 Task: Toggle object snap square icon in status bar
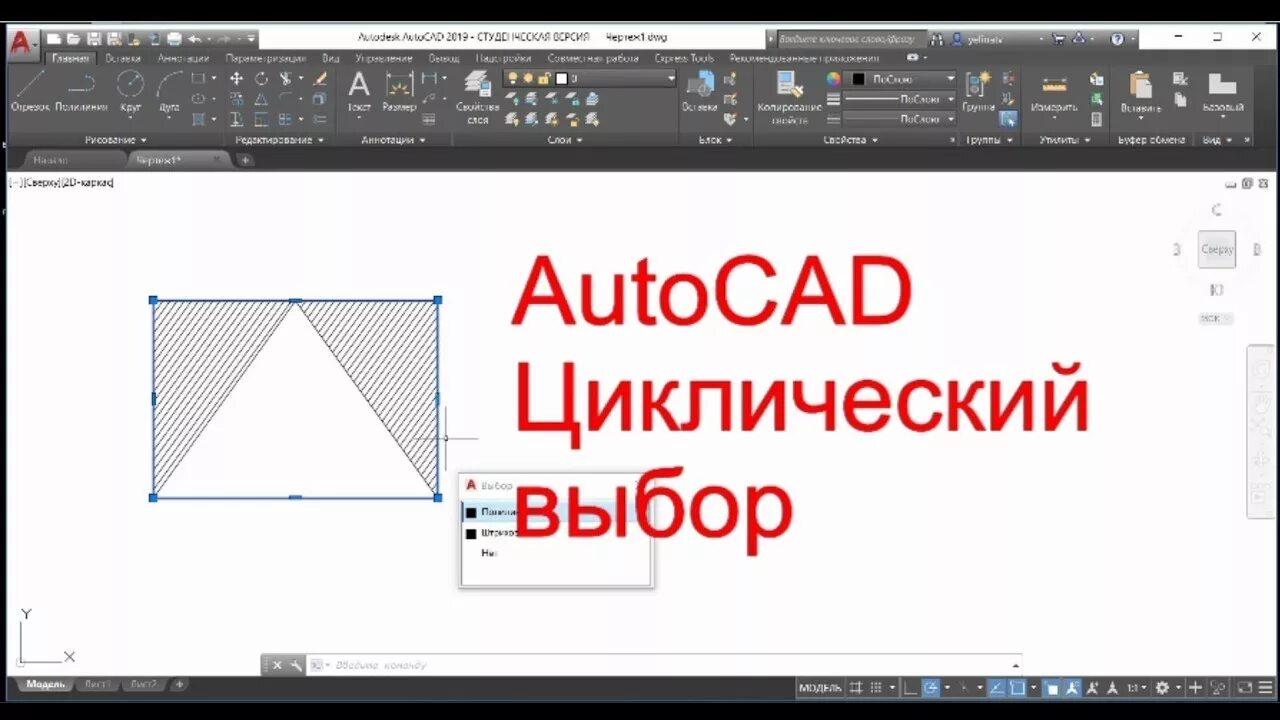tap(1017, 688)
